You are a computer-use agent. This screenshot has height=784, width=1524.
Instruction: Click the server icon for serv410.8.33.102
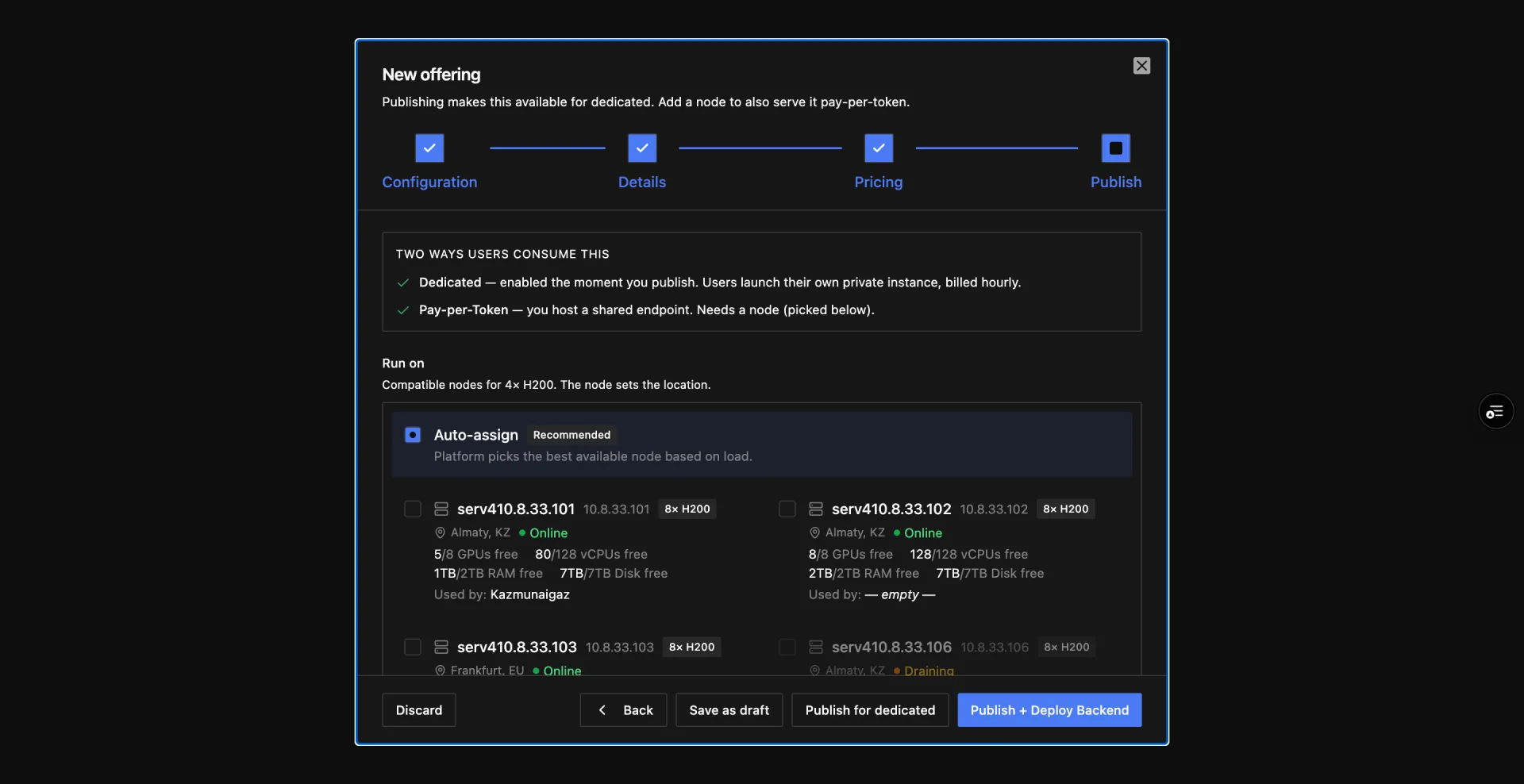(816, 509)
